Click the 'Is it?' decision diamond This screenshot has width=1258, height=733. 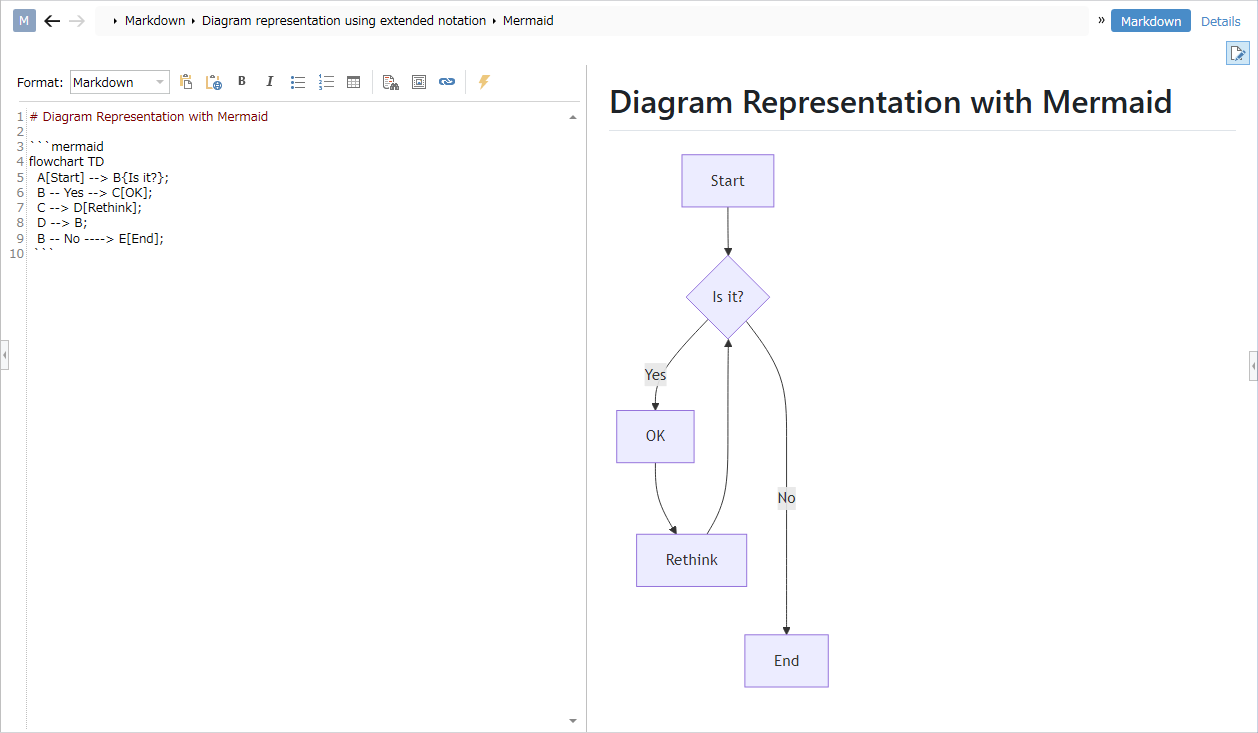pos(728,297)
